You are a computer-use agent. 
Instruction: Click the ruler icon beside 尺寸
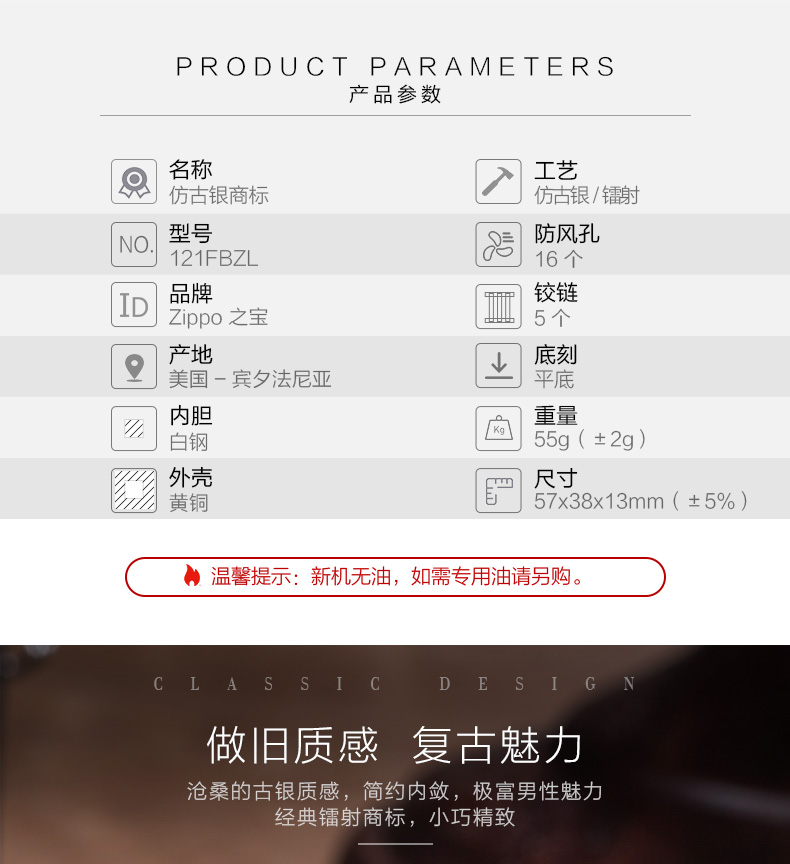point(499,490)
